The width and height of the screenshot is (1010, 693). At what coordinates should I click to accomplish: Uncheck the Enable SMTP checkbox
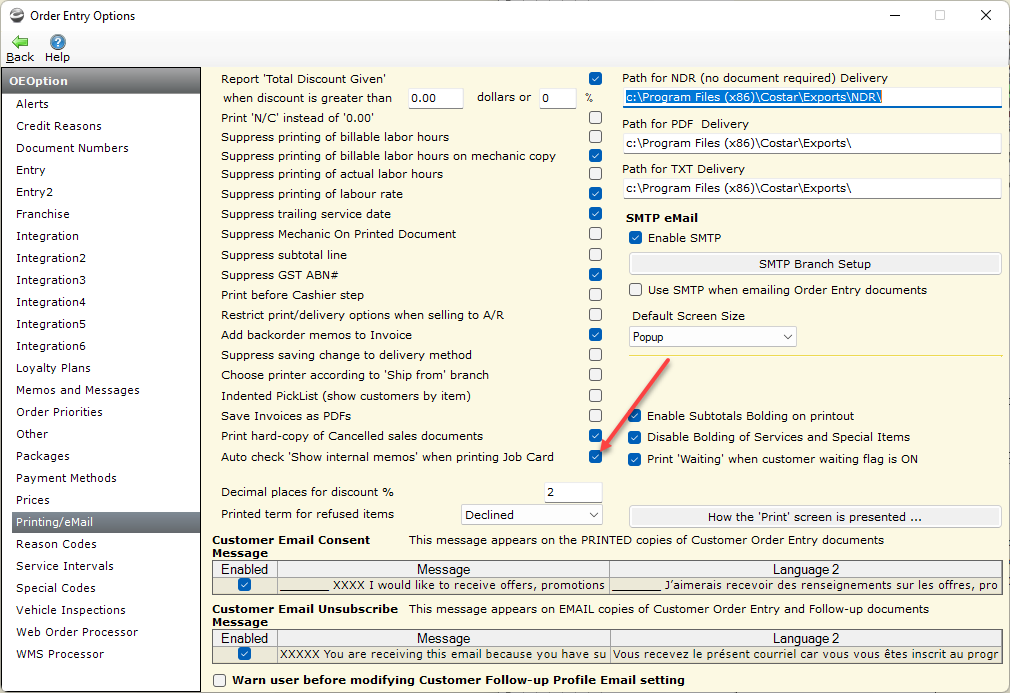pos(635,238)
